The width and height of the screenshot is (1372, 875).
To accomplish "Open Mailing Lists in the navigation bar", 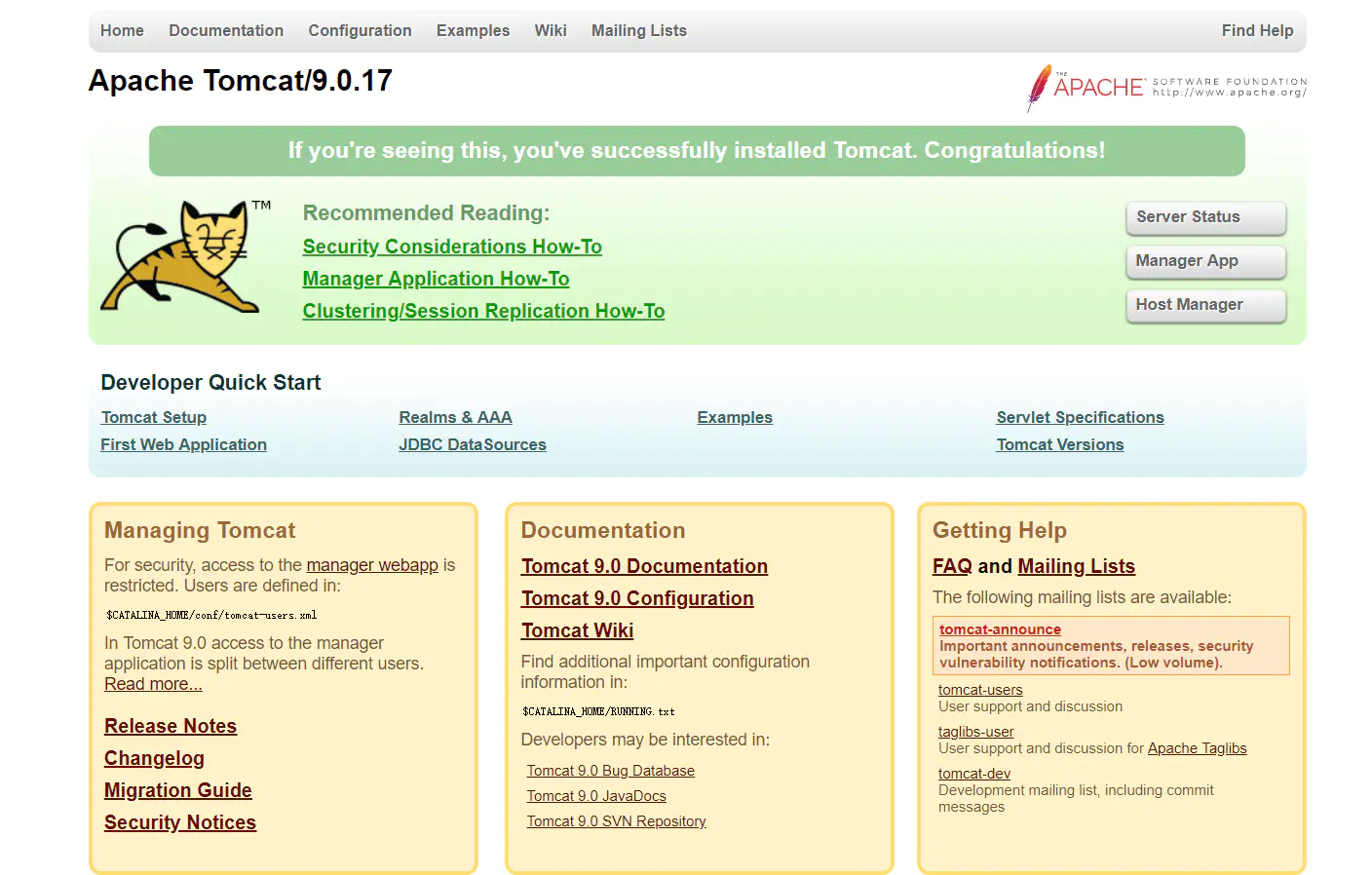I will (639, 30).
